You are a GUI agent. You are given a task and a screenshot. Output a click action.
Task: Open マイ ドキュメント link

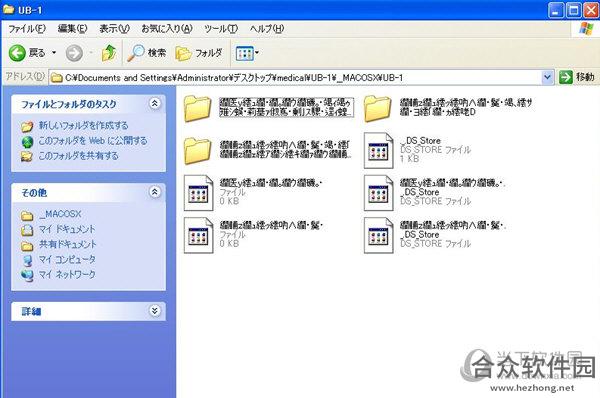[67, 229]
